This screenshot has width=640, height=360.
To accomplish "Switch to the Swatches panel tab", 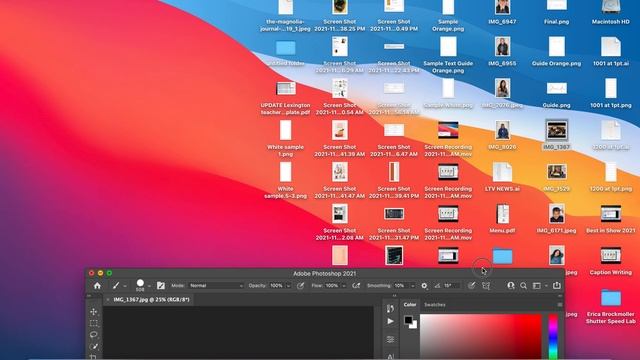I will click(x=435, y=305).
